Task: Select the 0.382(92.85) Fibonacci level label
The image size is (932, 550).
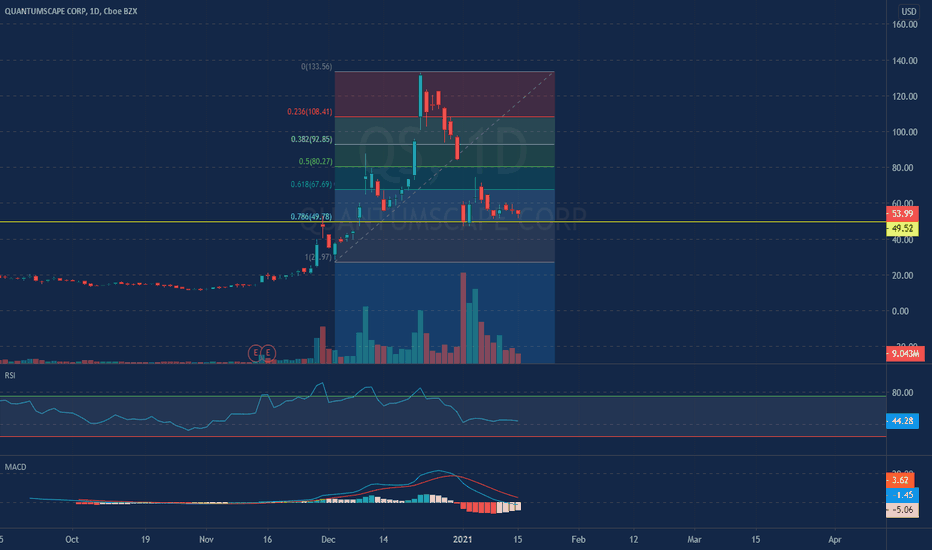Action: tap(311, 139)
